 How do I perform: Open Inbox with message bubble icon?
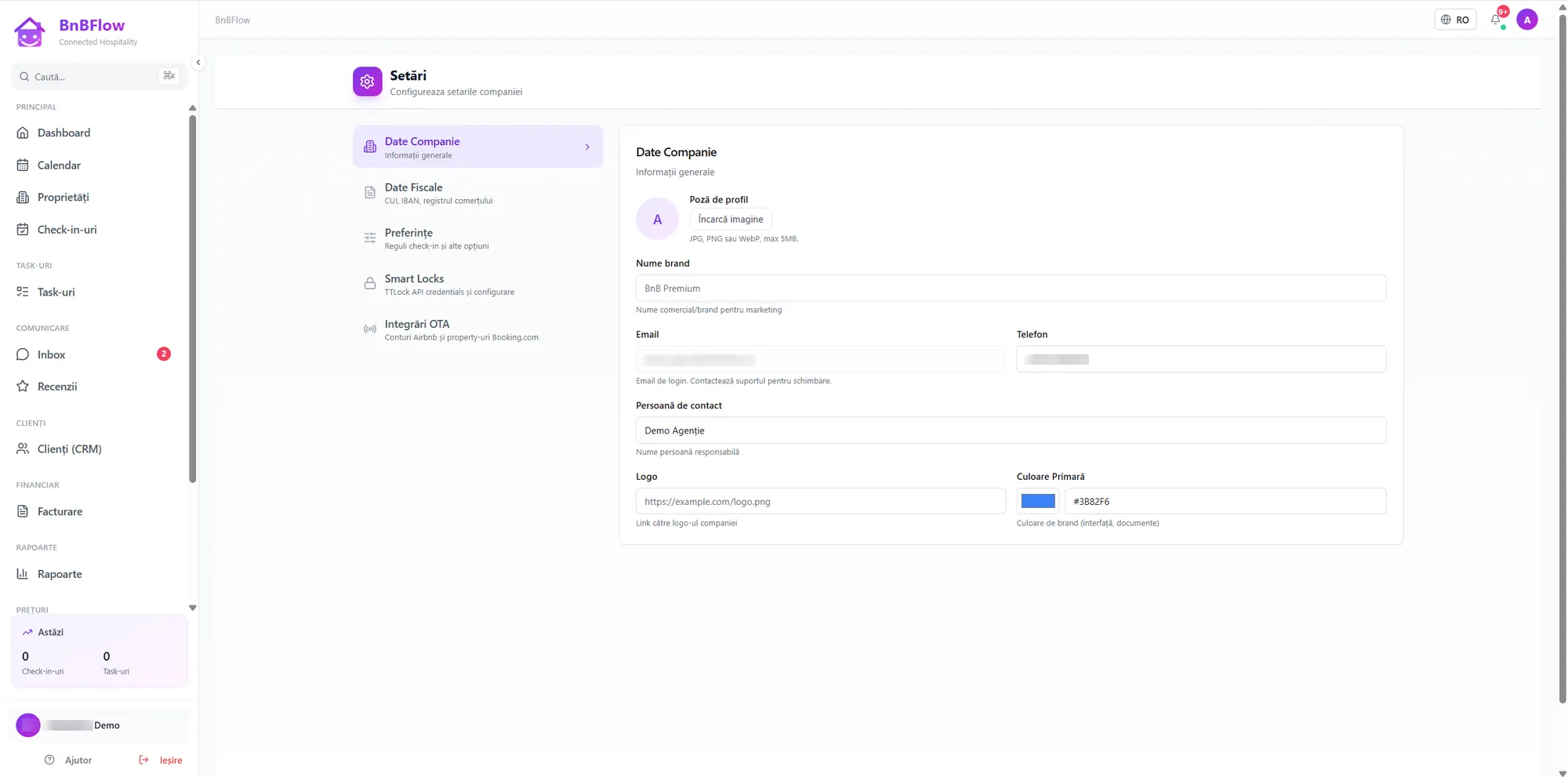coord(23,354)
